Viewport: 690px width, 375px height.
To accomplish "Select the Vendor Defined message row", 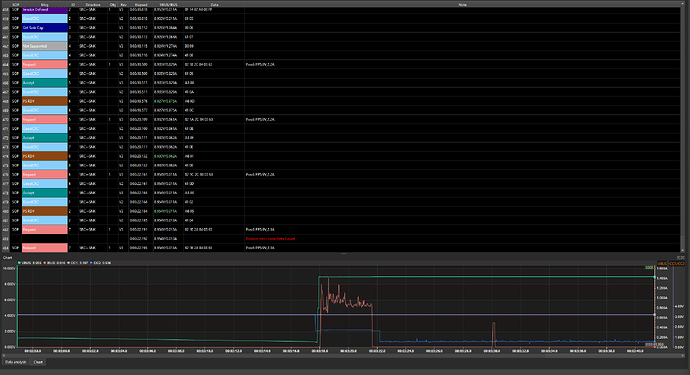I will coord(44,9).
